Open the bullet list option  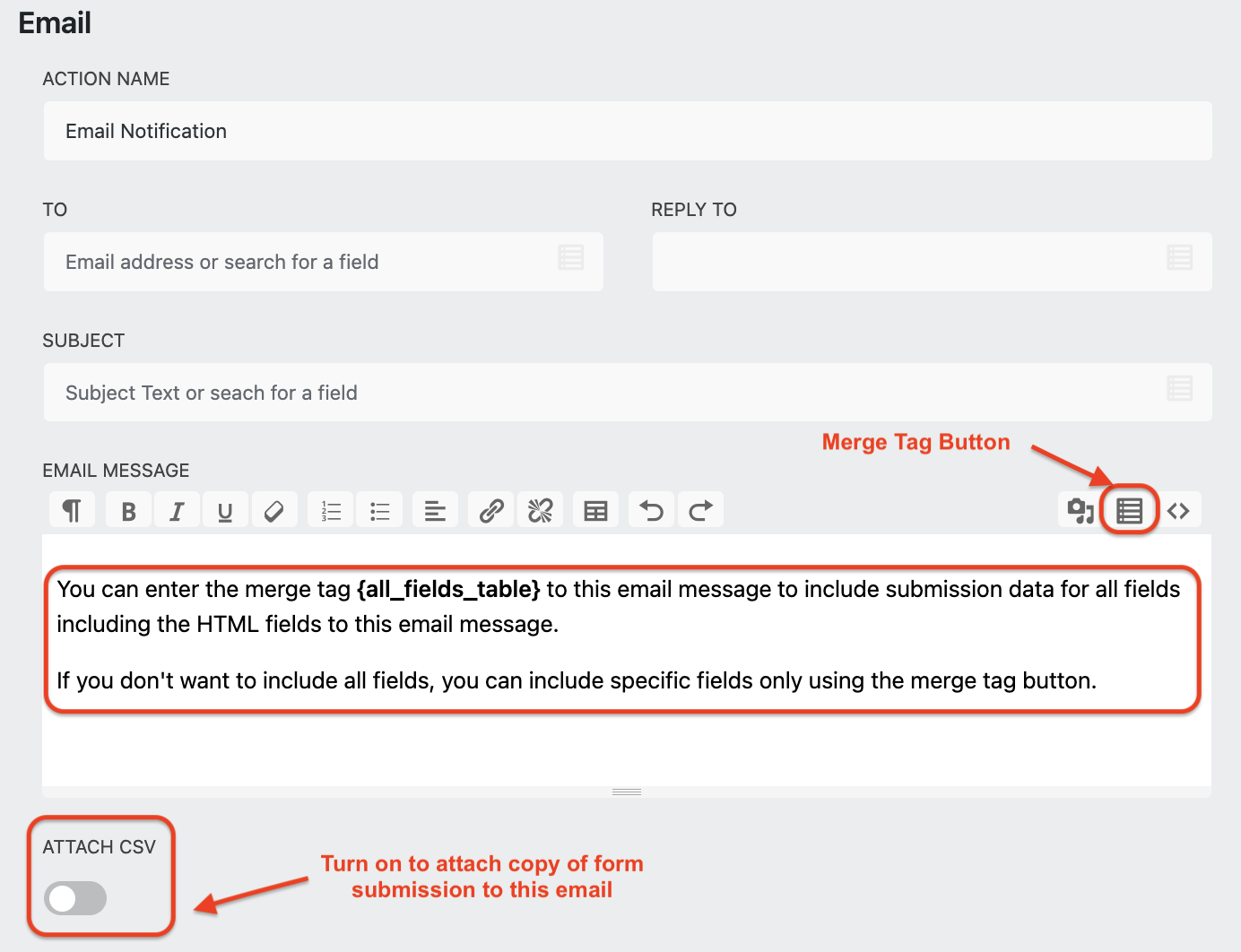point(379,509)
